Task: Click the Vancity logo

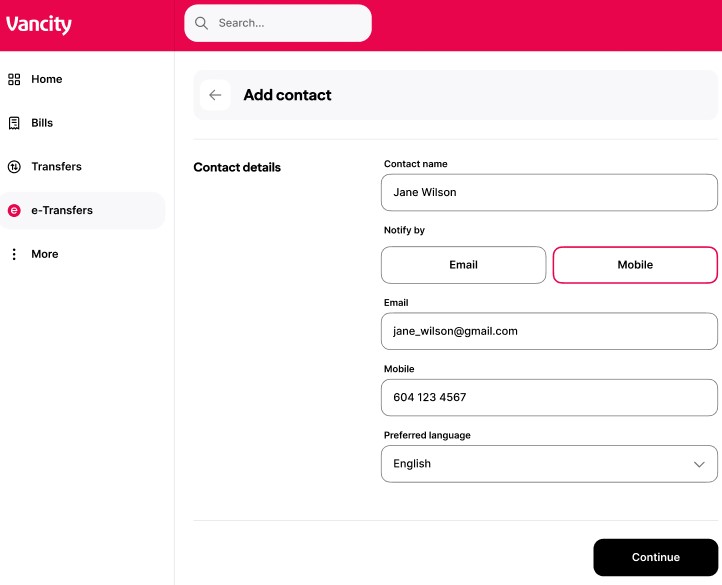Action: pos(39,25)
